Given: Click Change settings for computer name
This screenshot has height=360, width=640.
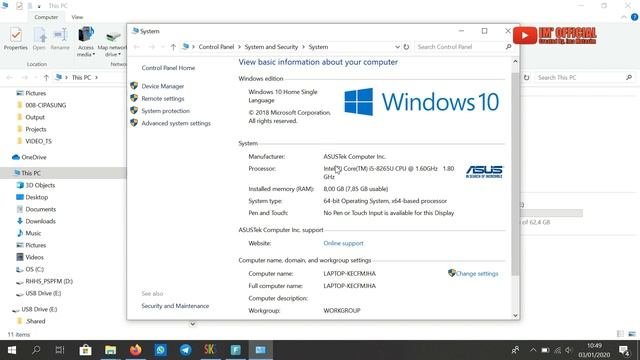Looking at the screenshot, I should tap(477, 273).
